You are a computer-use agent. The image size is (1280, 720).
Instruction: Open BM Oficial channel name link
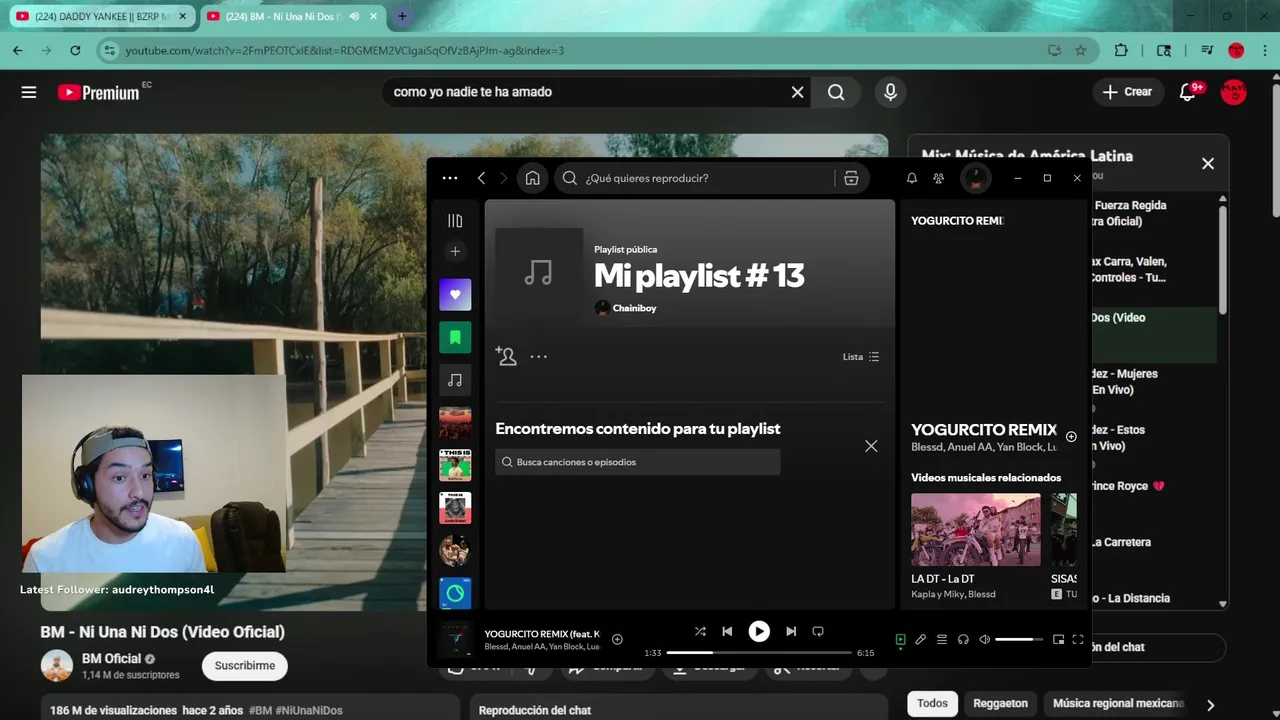(112, 659)
